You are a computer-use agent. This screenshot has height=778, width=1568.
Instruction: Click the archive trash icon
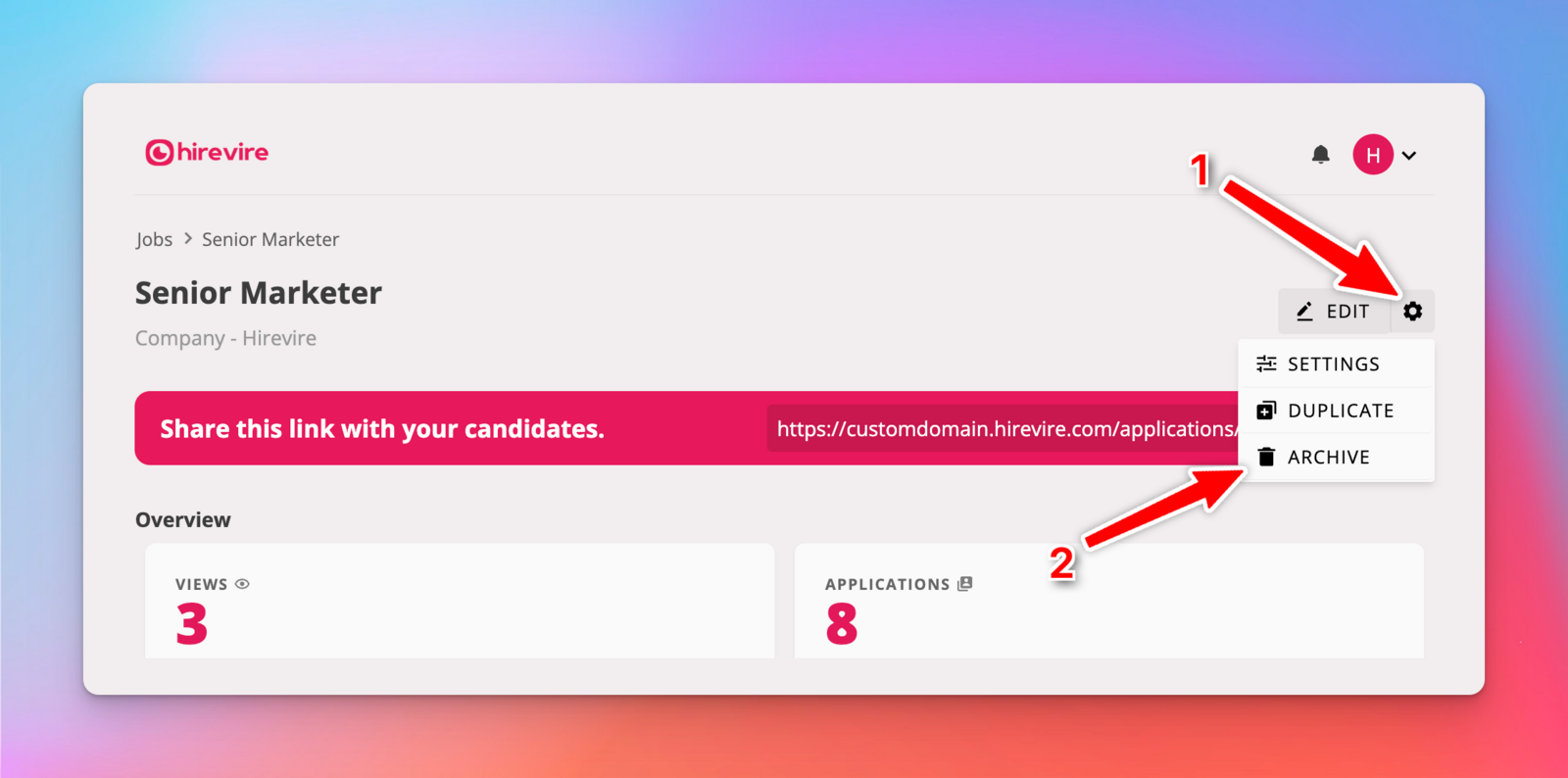[1266, 458]
